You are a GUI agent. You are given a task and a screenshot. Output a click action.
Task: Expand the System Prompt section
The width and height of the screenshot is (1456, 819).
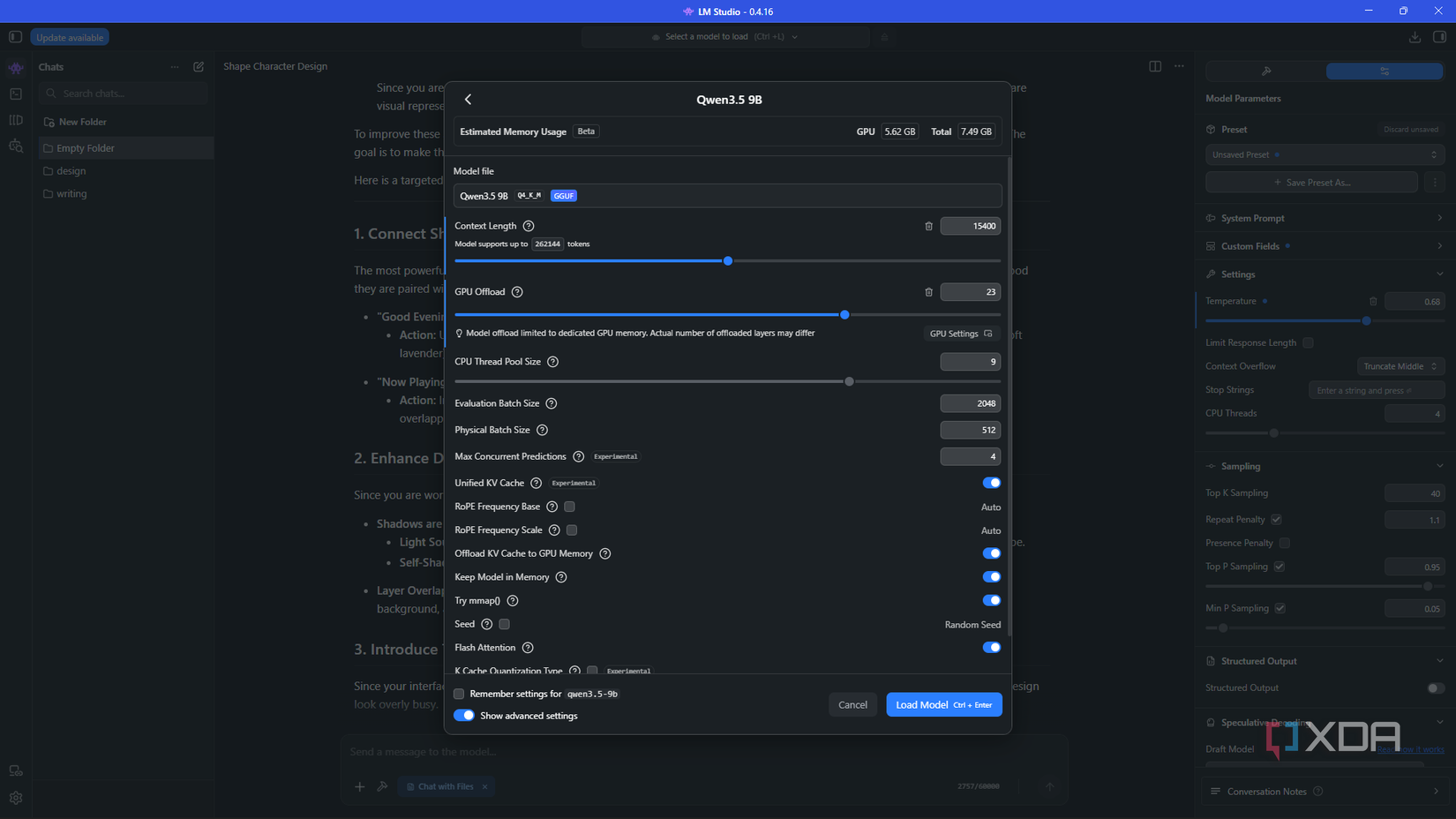(x=1324, y=218)
